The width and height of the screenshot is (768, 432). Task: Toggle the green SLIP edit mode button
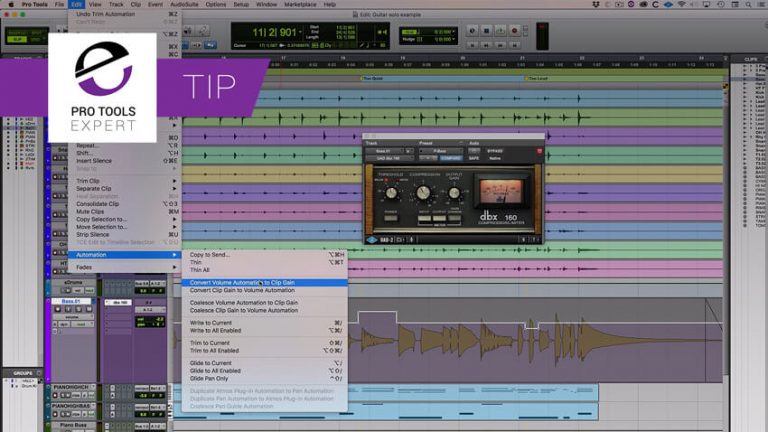[17, 39]
